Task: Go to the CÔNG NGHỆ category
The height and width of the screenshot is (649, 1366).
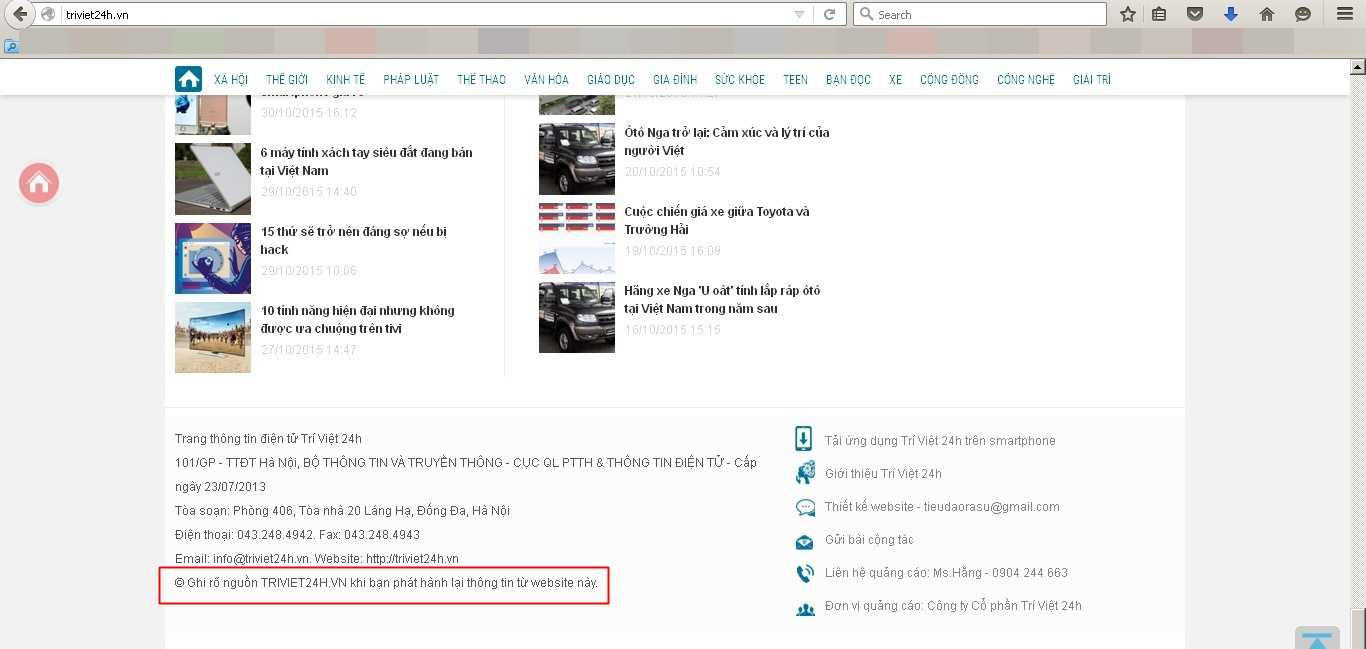Action: click(x=1025, y=80)
